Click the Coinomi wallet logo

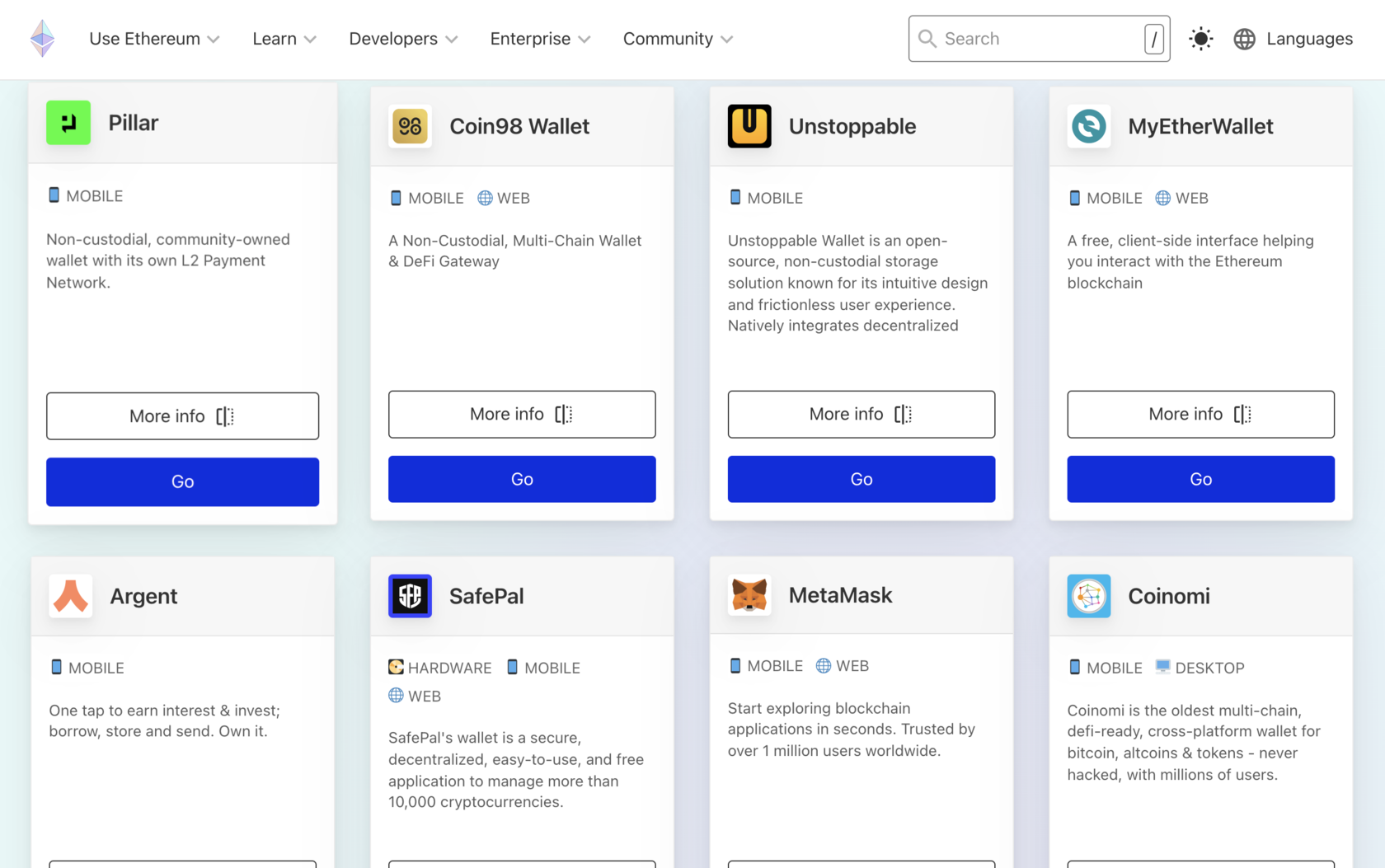(x=1089, y=596)
